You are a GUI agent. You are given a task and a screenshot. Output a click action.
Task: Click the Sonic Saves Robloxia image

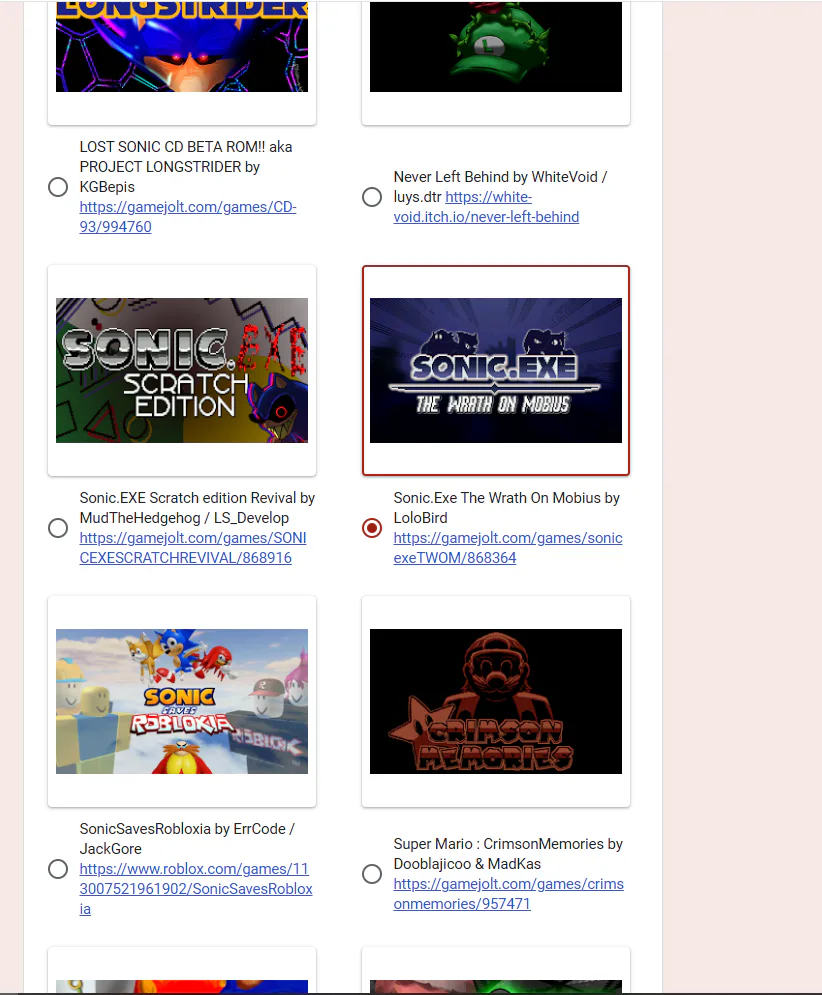182,701
